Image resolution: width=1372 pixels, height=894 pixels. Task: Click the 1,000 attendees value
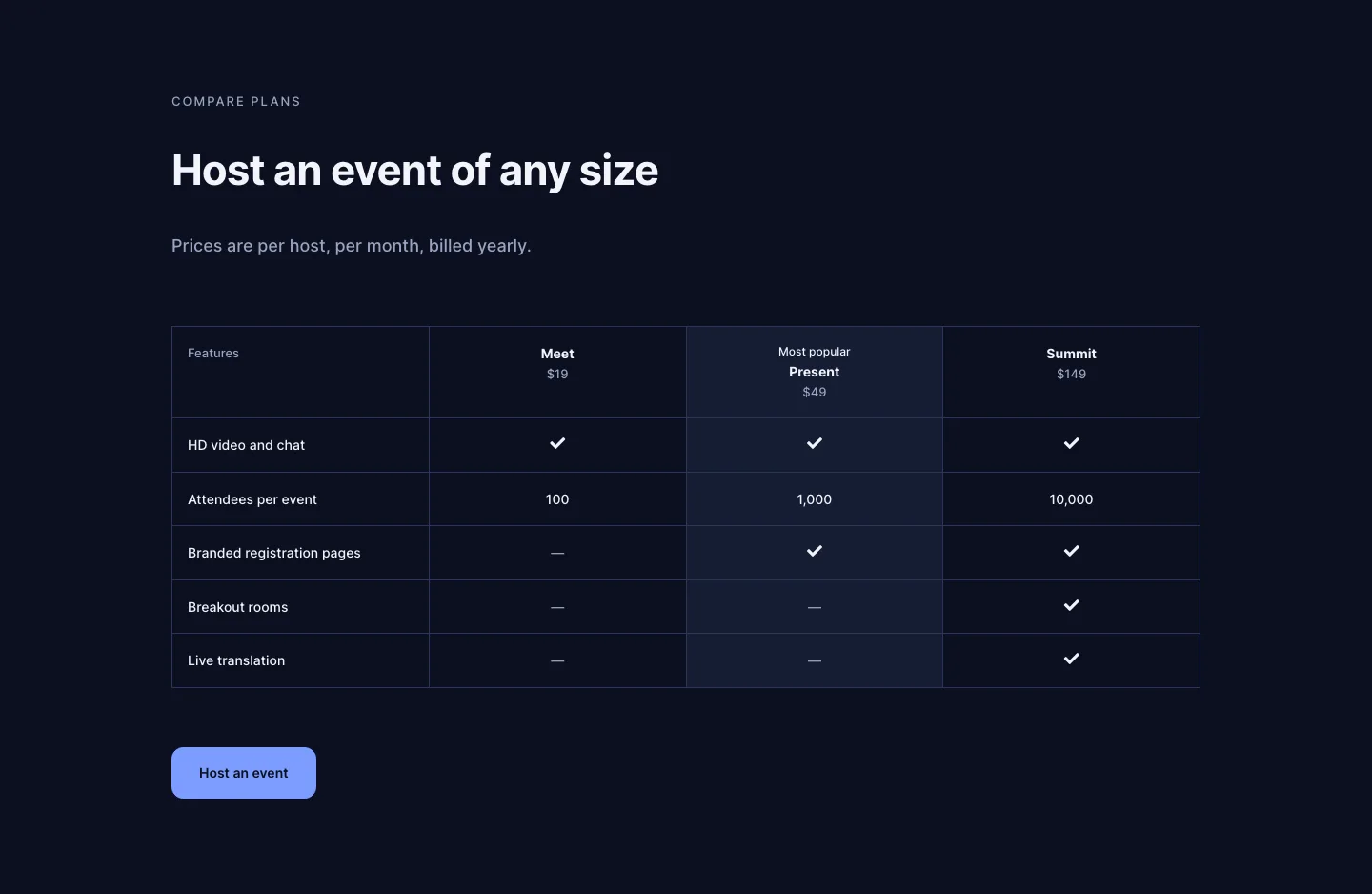point(815,499)
